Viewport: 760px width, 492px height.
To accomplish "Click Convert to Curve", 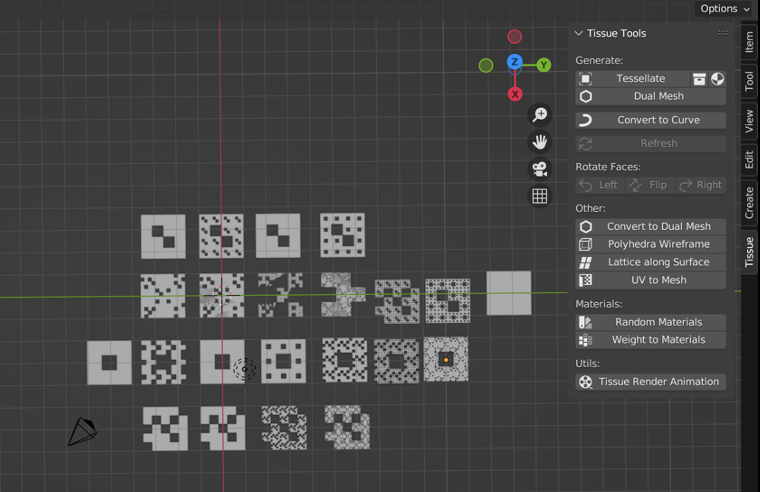I will [x=650, y=120].
